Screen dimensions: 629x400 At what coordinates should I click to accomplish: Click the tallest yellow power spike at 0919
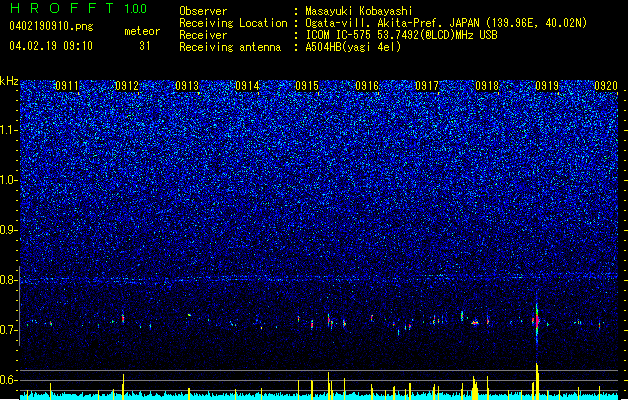[x=537, y=381]
